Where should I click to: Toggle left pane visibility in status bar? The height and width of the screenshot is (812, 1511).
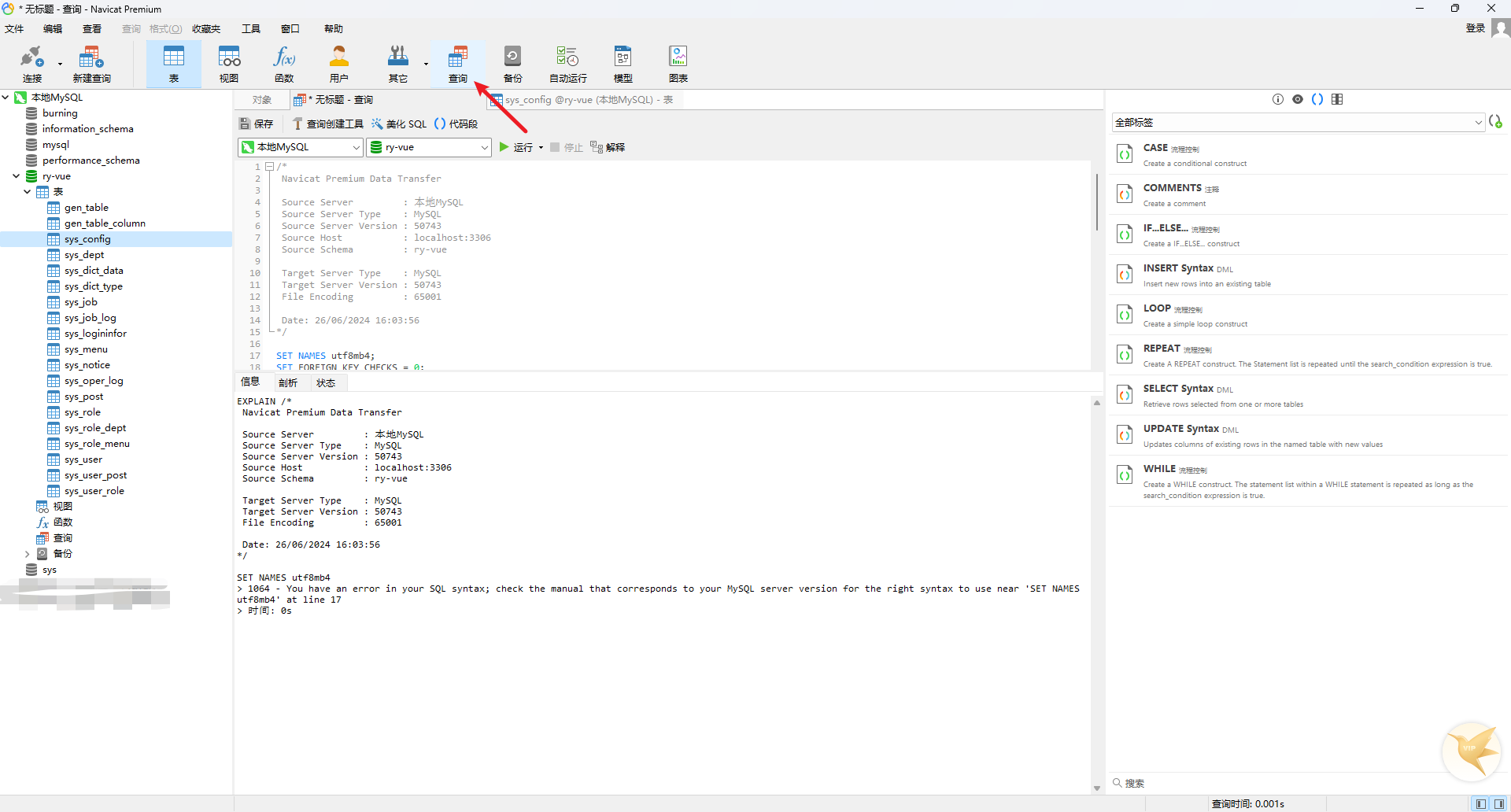1481,803
